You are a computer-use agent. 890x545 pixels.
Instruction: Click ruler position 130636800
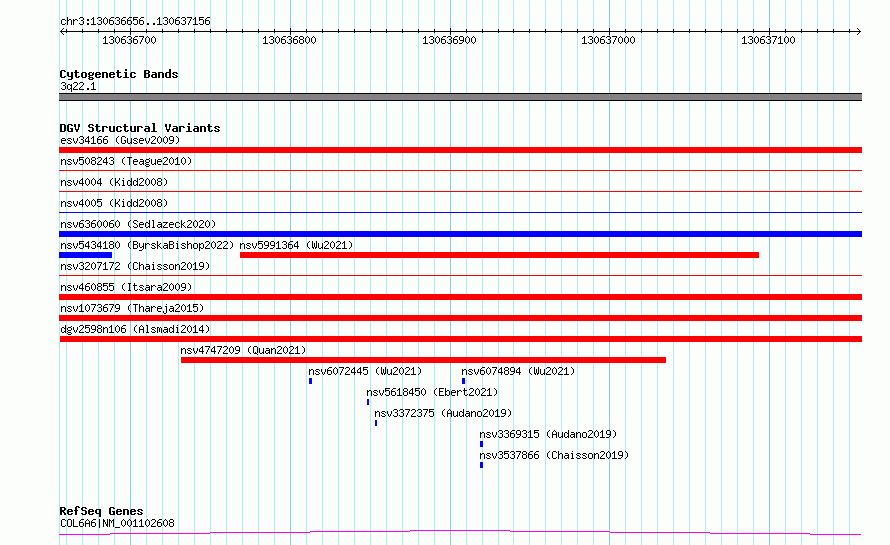289,40
